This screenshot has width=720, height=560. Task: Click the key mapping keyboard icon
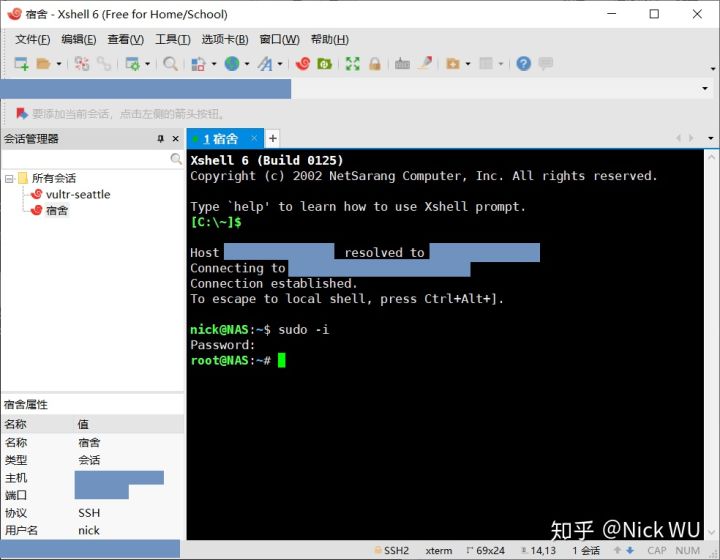pos(402,64)
